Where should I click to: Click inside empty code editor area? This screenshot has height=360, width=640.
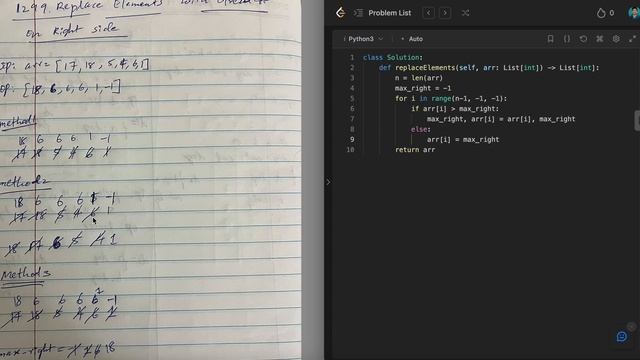tap(486, 245)
